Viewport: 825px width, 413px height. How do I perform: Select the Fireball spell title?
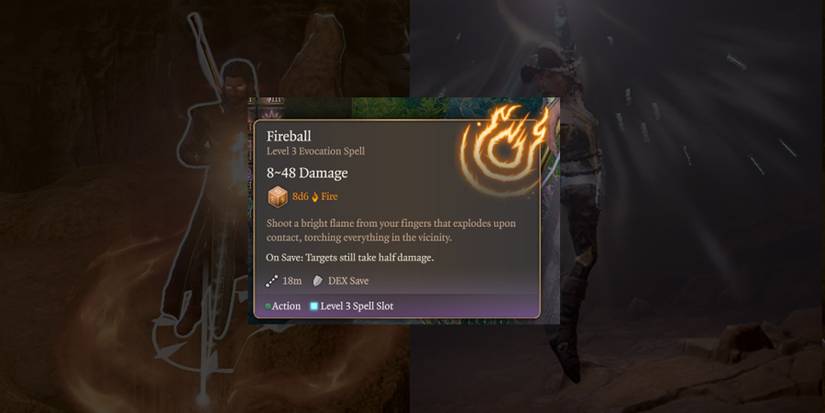[288, 136]
